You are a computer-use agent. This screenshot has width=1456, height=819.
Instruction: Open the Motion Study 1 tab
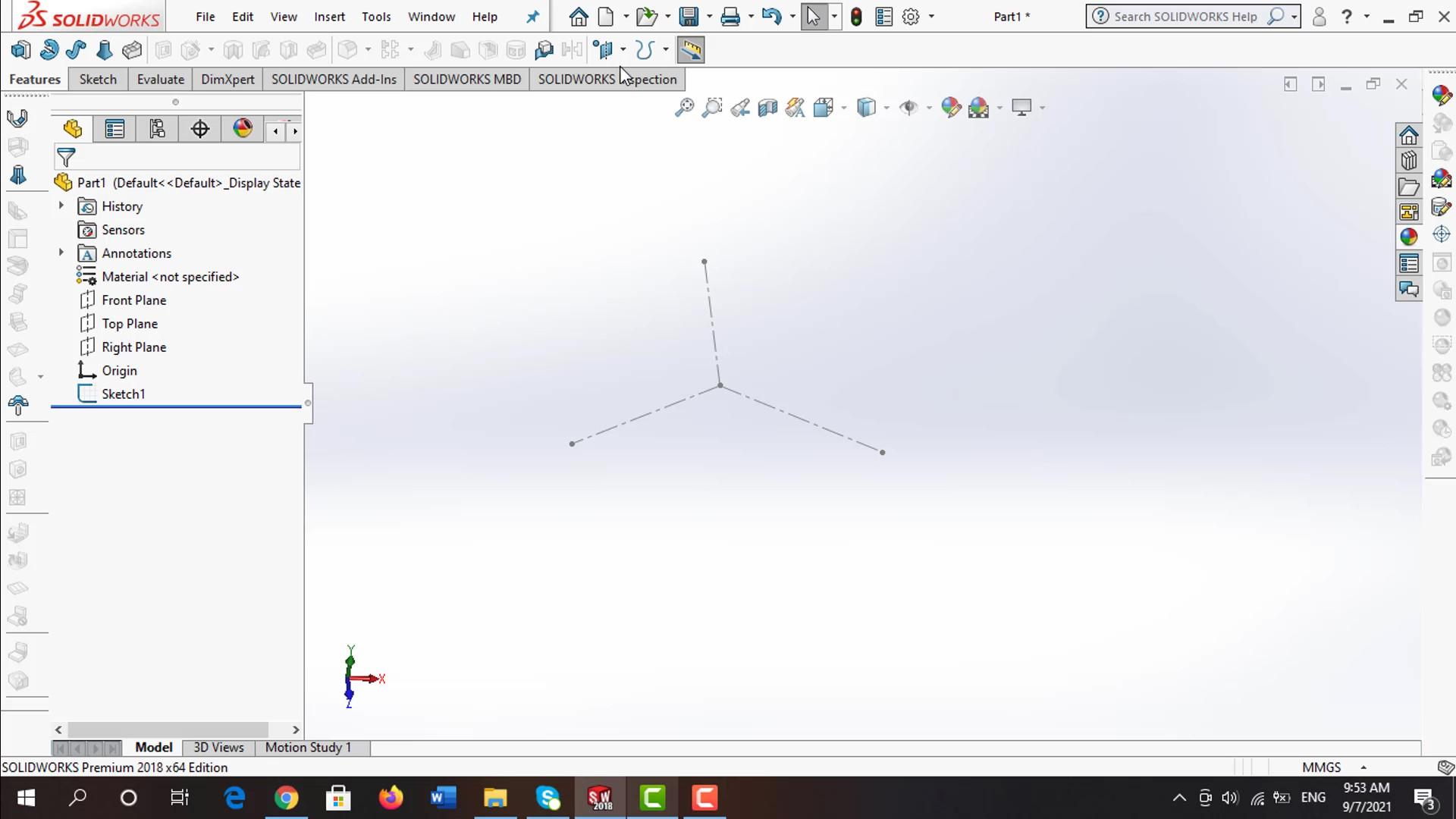click(x=308, y=748)
